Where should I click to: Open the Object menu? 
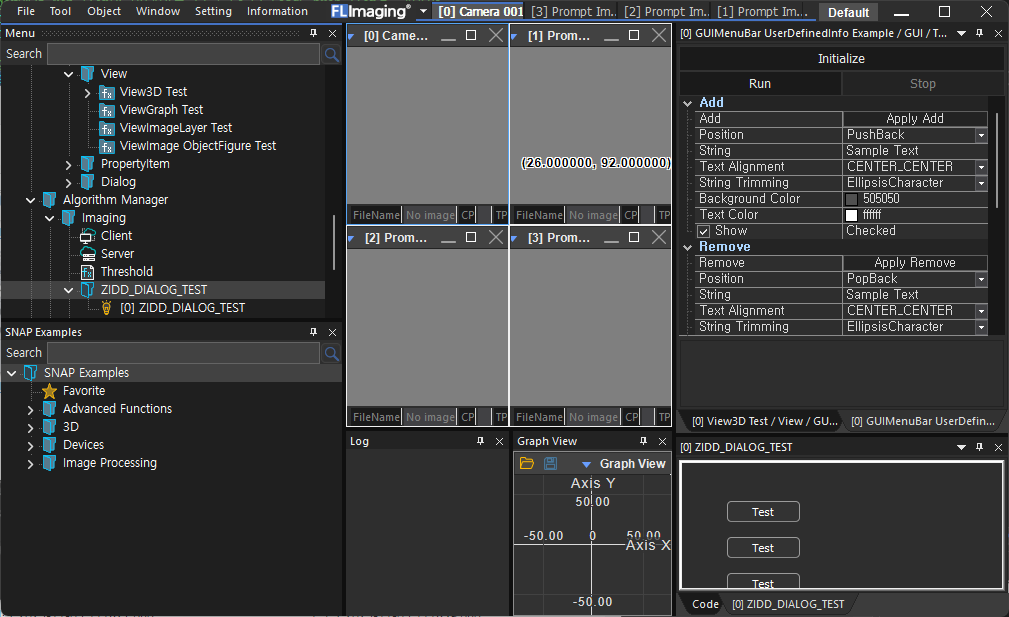tap(104, 11)
